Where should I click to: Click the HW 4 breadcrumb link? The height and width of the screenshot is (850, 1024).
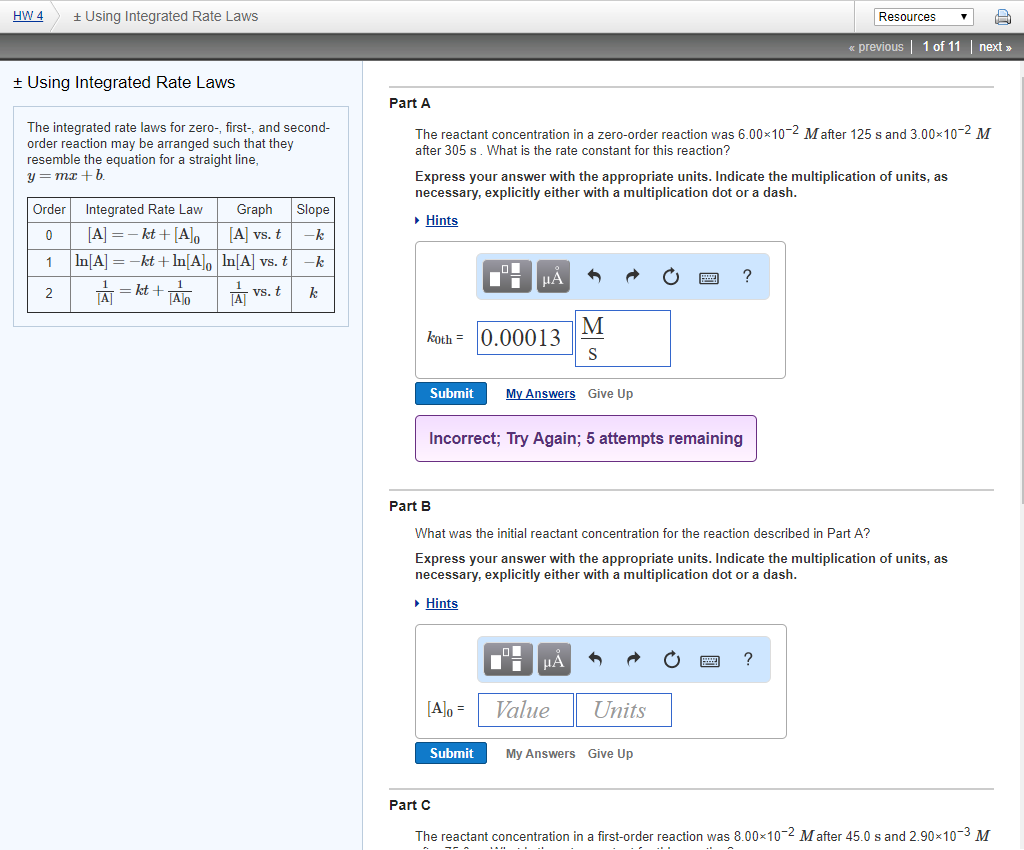click(x=28, y=15)
